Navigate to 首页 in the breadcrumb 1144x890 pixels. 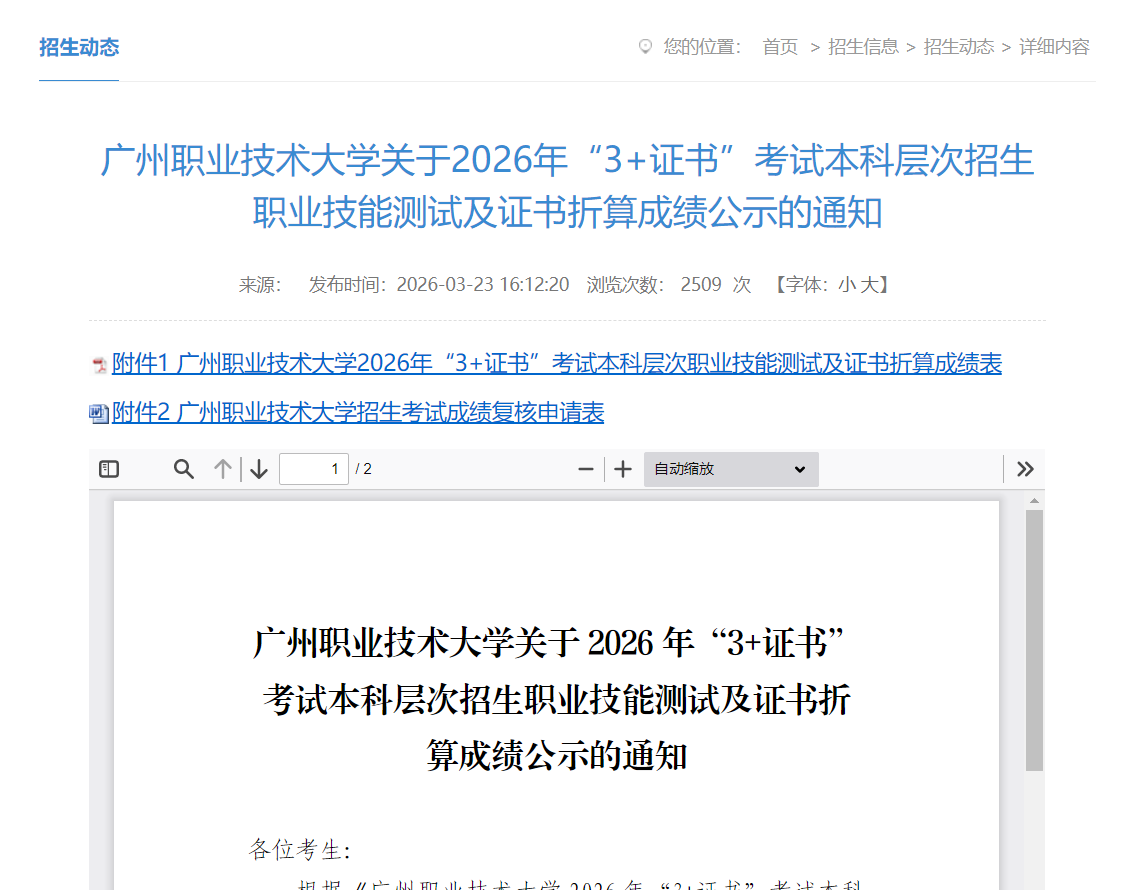pos(779,47)
